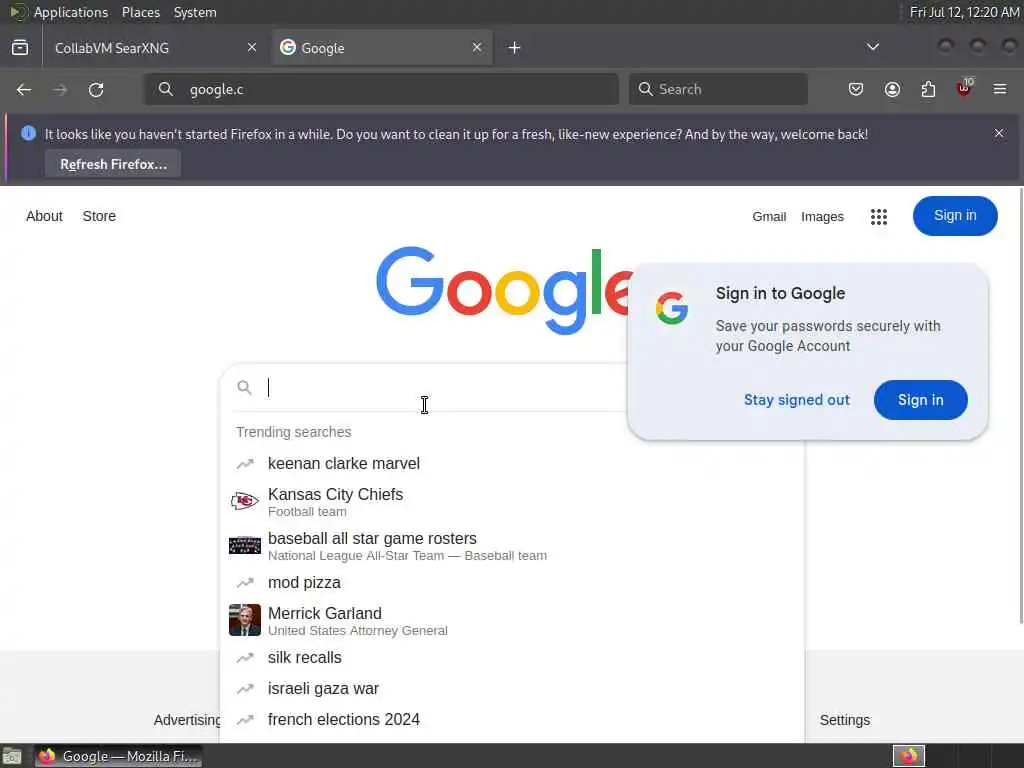Click the address bar showing google.c

coord(381,89)
